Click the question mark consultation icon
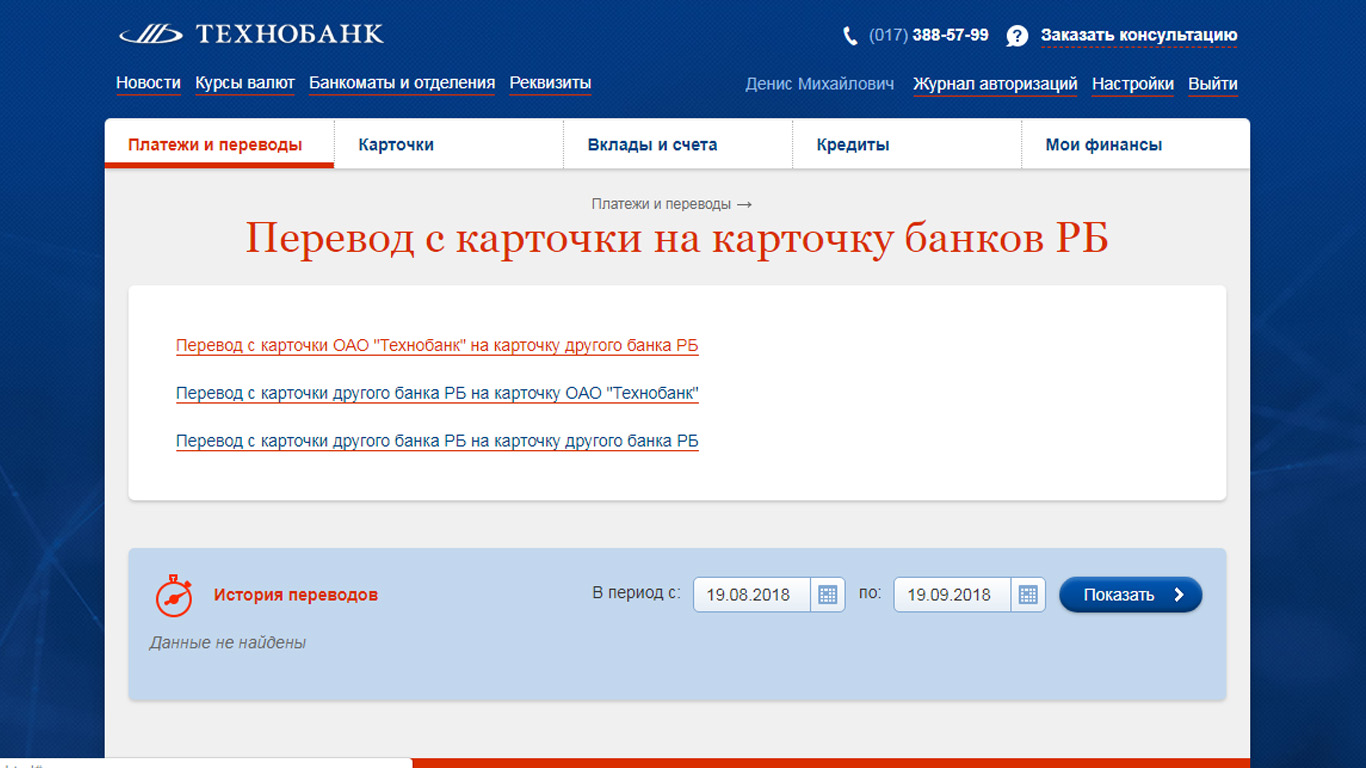Image resolution: width=1366 pixels, height=768 pixels. (1017, 36)
